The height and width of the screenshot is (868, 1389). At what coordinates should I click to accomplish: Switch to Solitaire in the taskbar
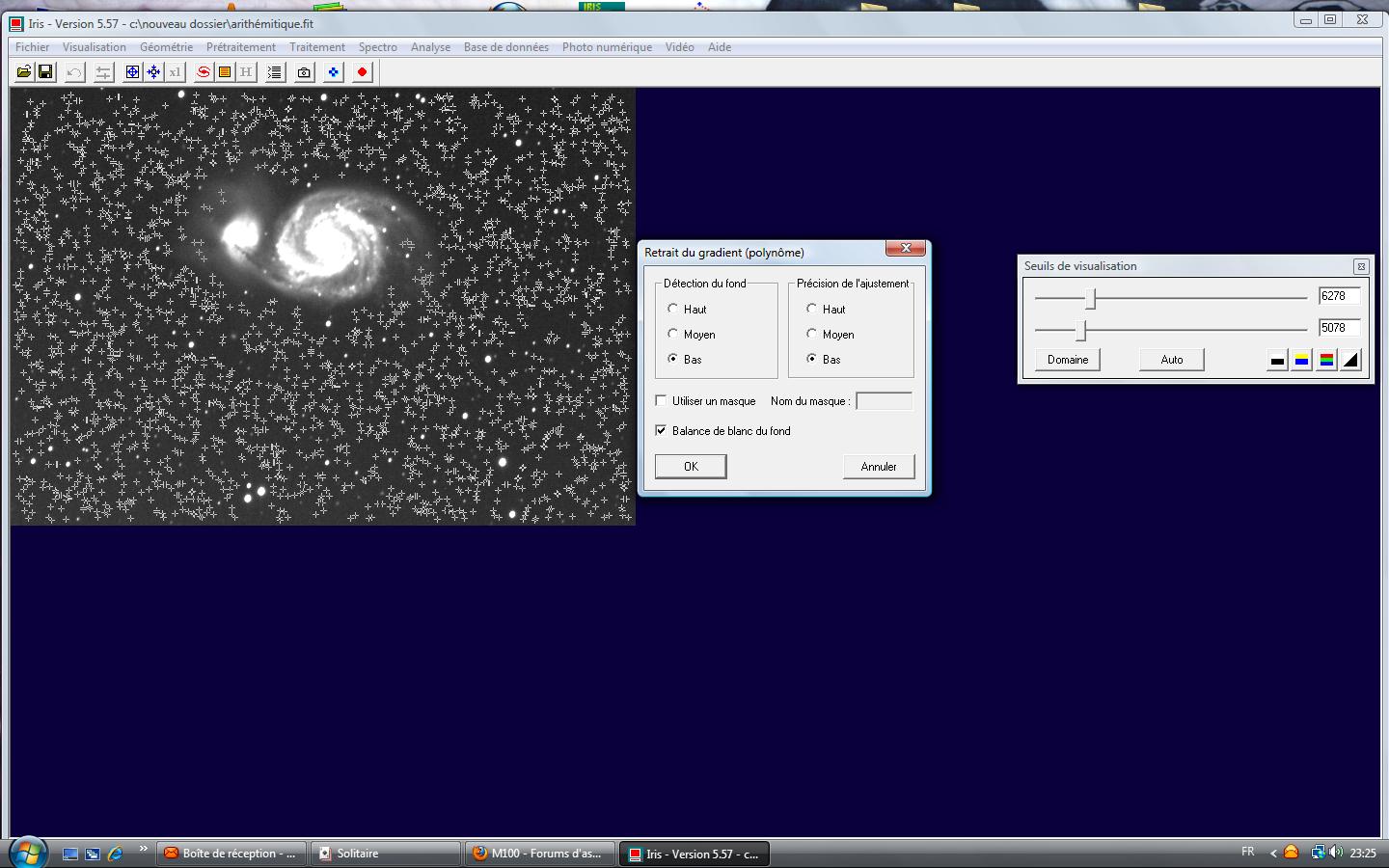click(x=386, y=854)
